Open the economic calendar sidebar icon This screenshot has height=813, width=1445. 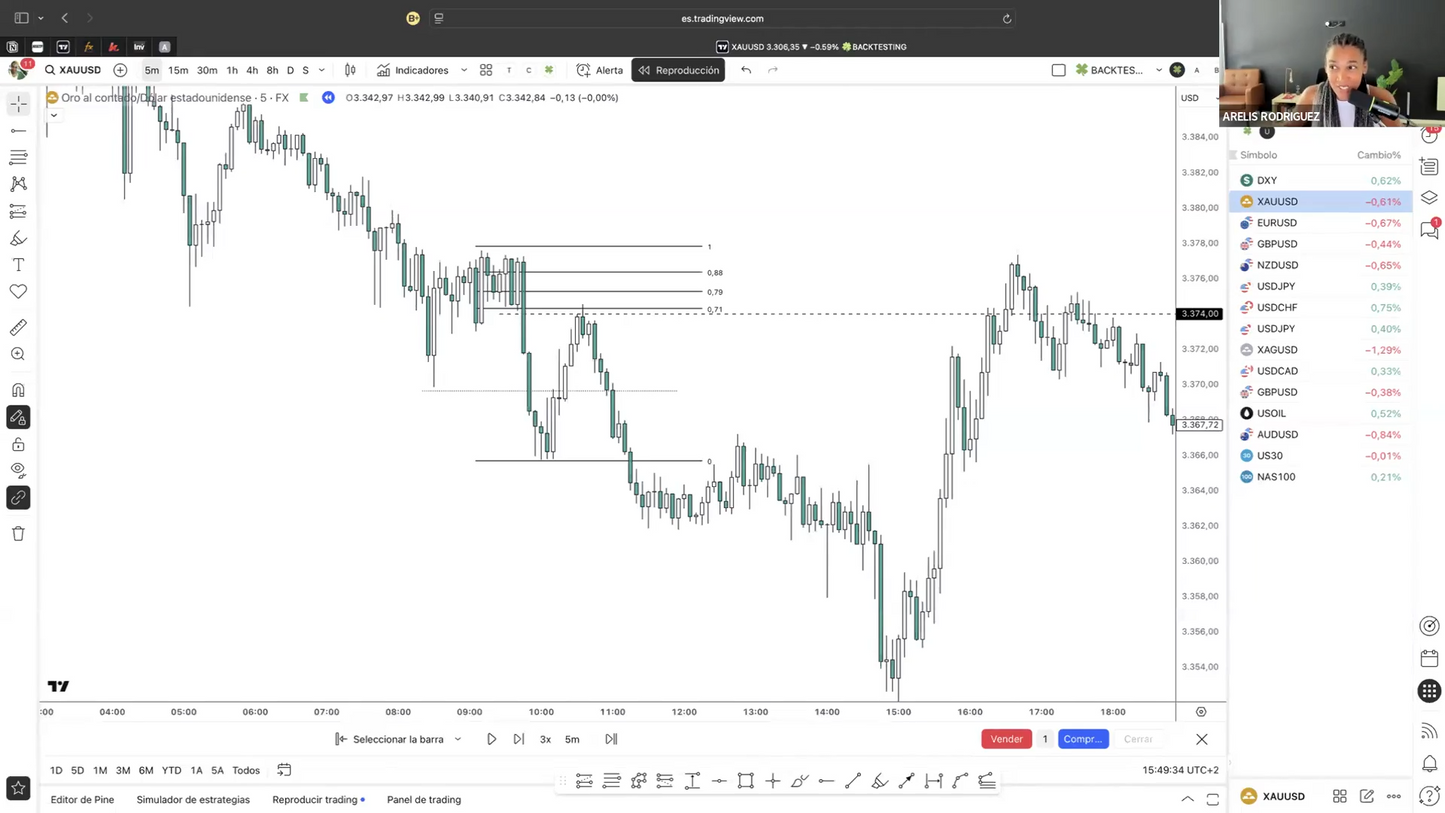click(x=1429, y=658)
